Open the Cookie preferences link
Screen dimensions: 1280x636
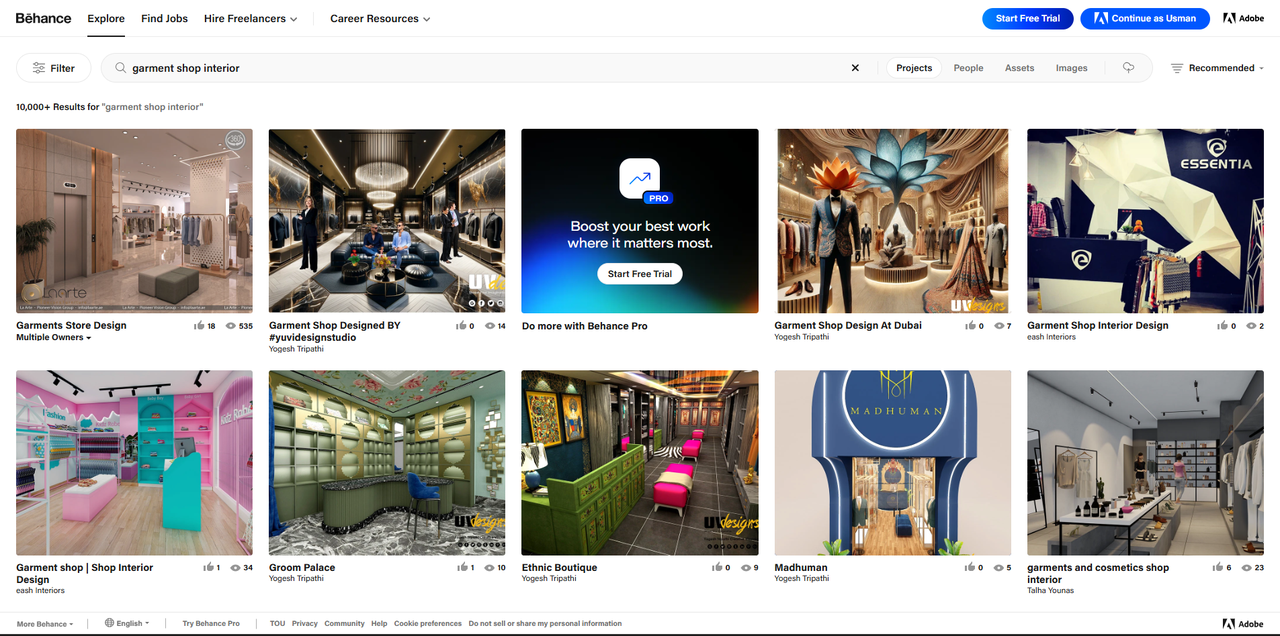coord(428,622)
